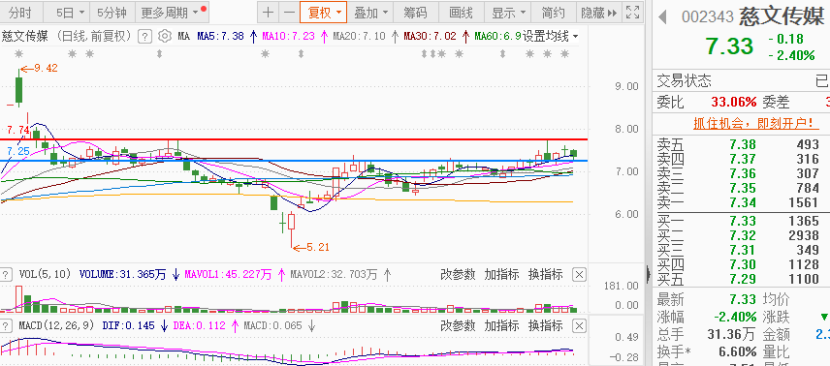The height and width of the screenshot is (366, 830).
Task: Close the MACD indicator panel
Action: (x=580, y=325)
